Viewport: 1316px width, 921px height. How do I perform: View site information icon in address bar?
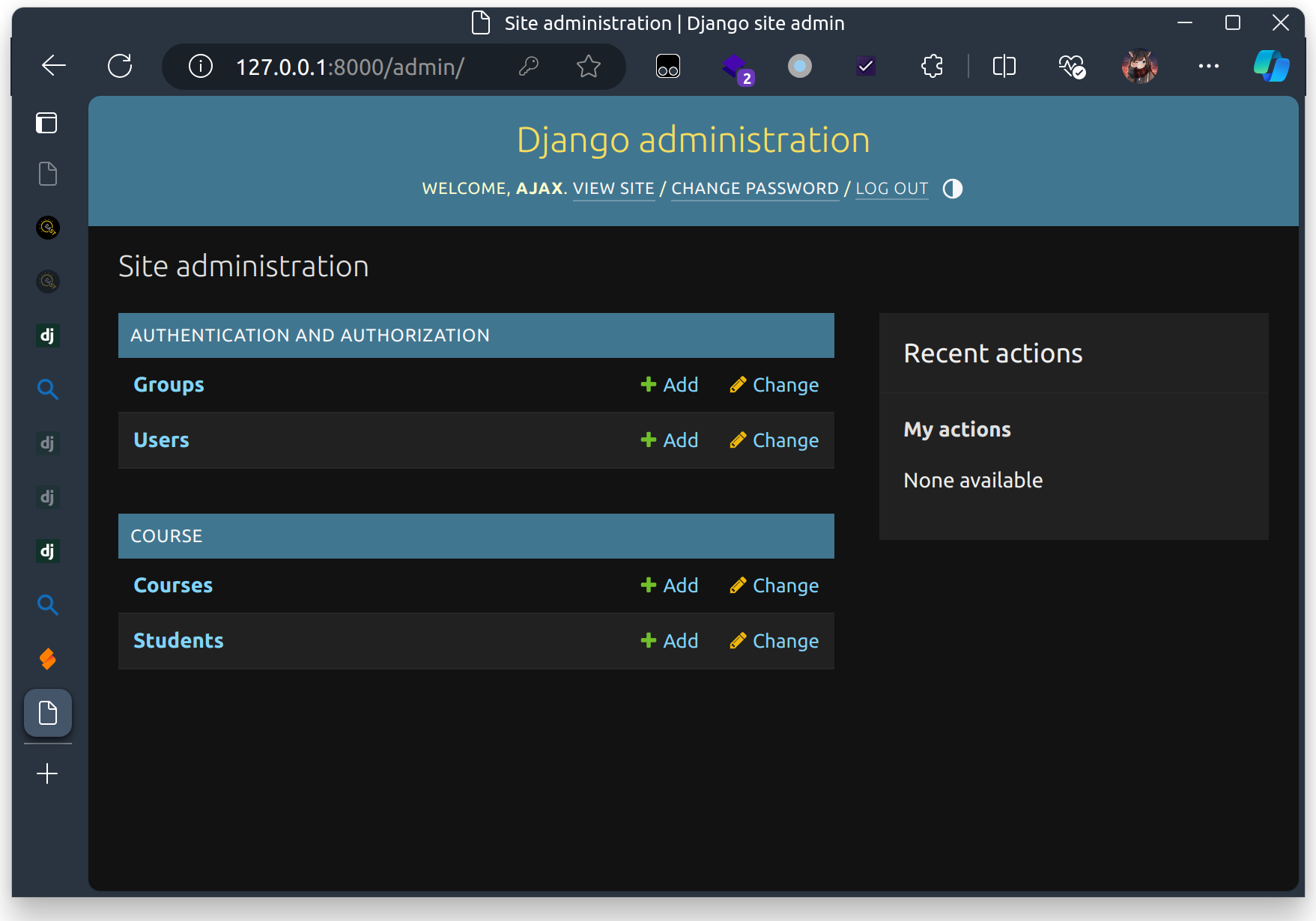tap(201, 66)
